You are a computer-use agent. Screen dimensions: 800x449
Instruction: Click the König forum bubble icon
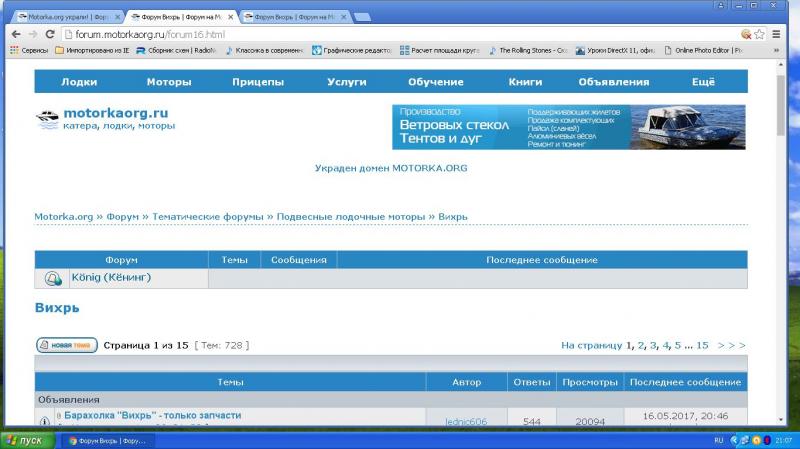click(x=53, y=278)
